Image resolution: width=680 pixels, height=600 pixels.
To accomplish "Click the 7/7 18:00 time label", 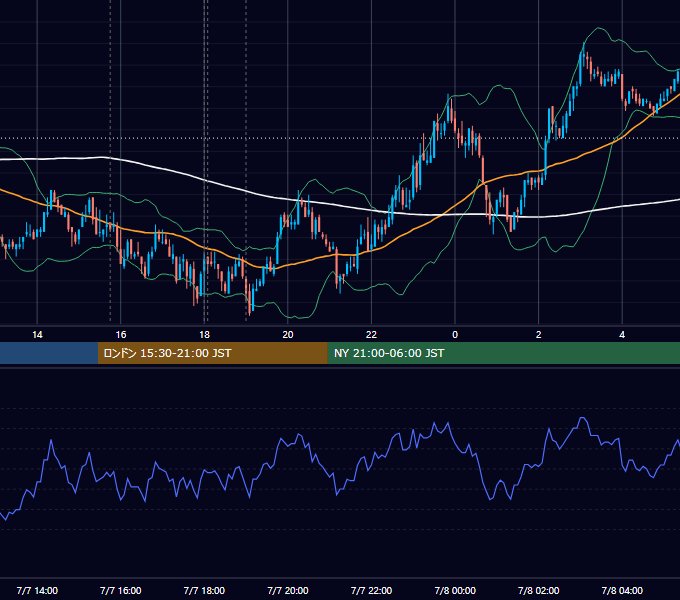I will tap(204, 590).
